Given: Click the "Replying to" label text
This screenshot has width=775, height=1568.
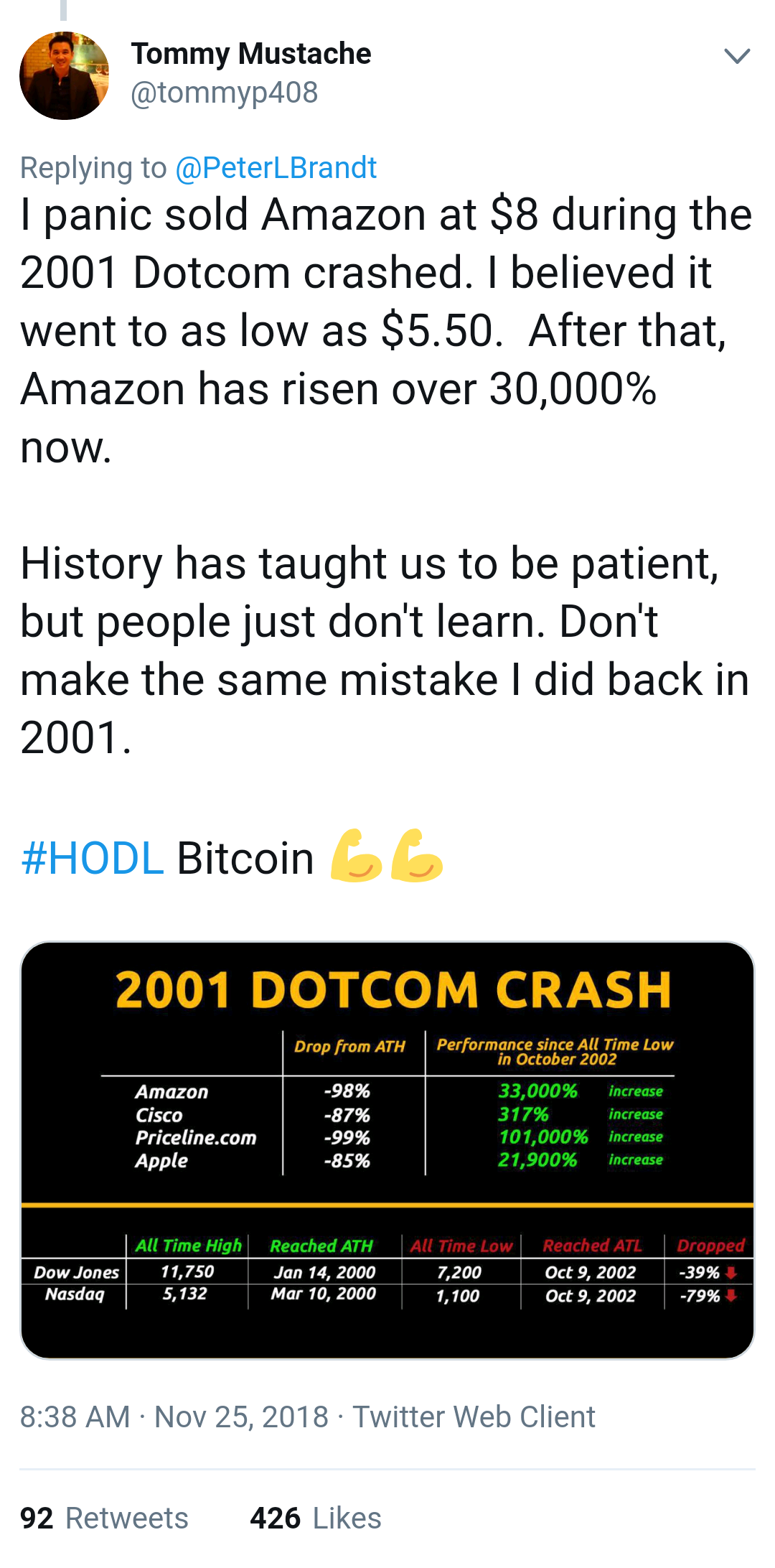Looking at the screenshot, I should 93,168.
